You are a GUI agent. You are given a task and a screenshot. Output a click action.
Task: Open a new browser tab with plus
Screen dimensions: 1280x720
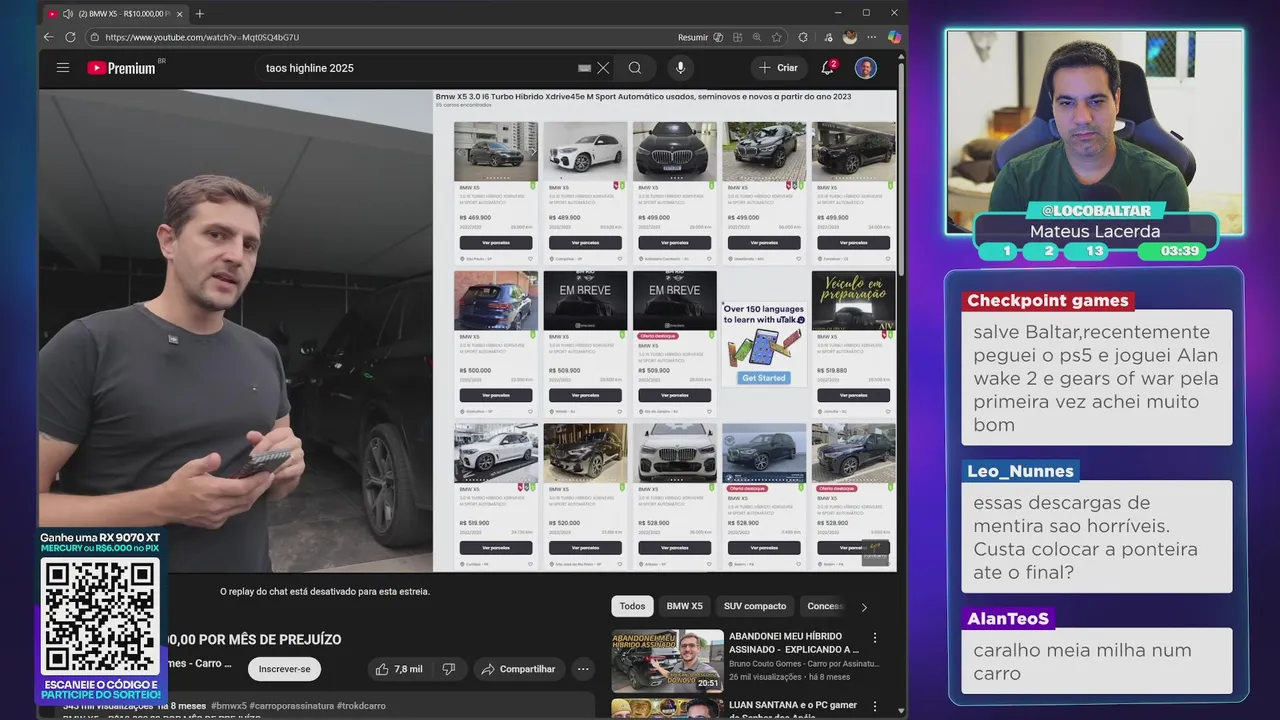(x=200, y=13)
